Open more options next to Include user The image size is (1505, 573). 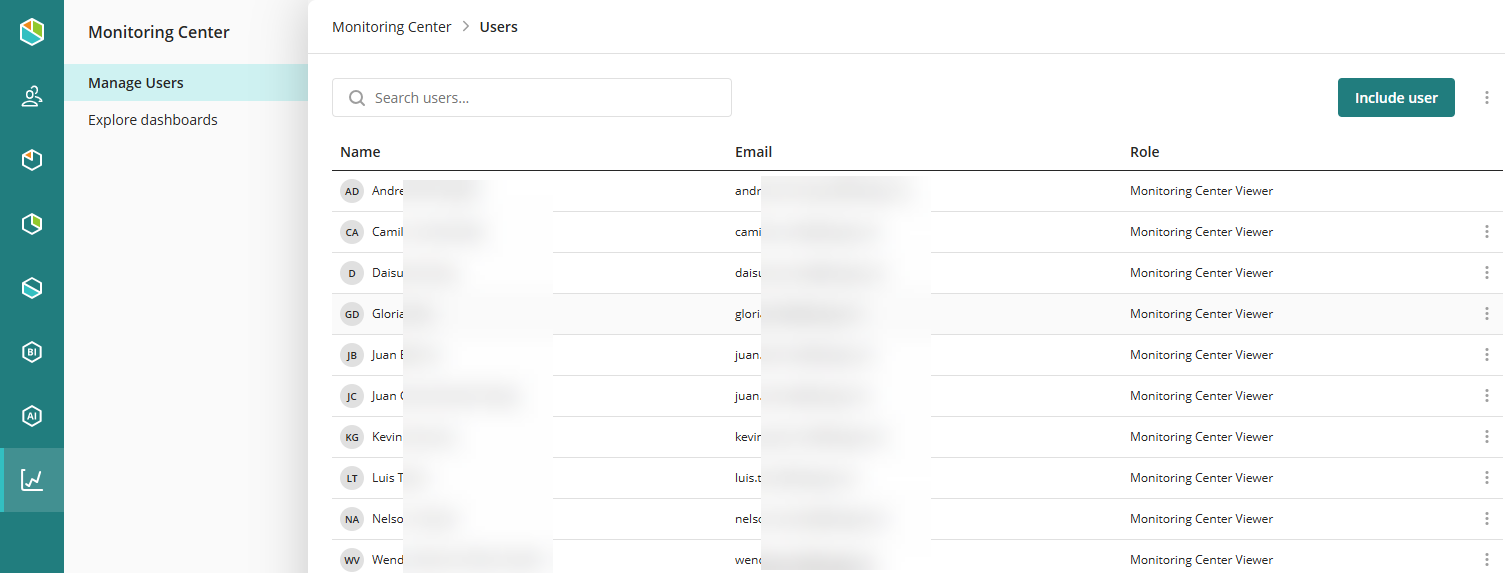point(1486,98)
